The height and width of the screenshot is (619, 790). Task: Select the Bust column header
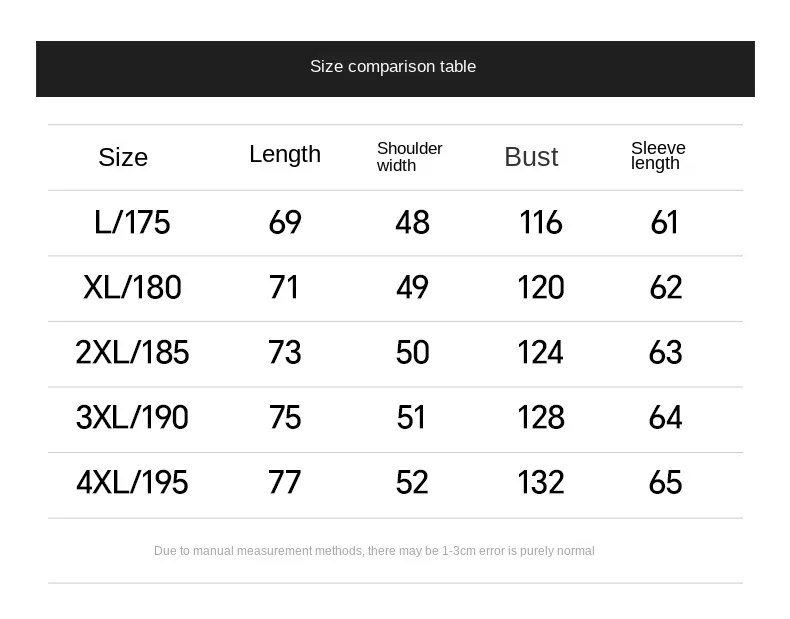[x=531, y=157]
